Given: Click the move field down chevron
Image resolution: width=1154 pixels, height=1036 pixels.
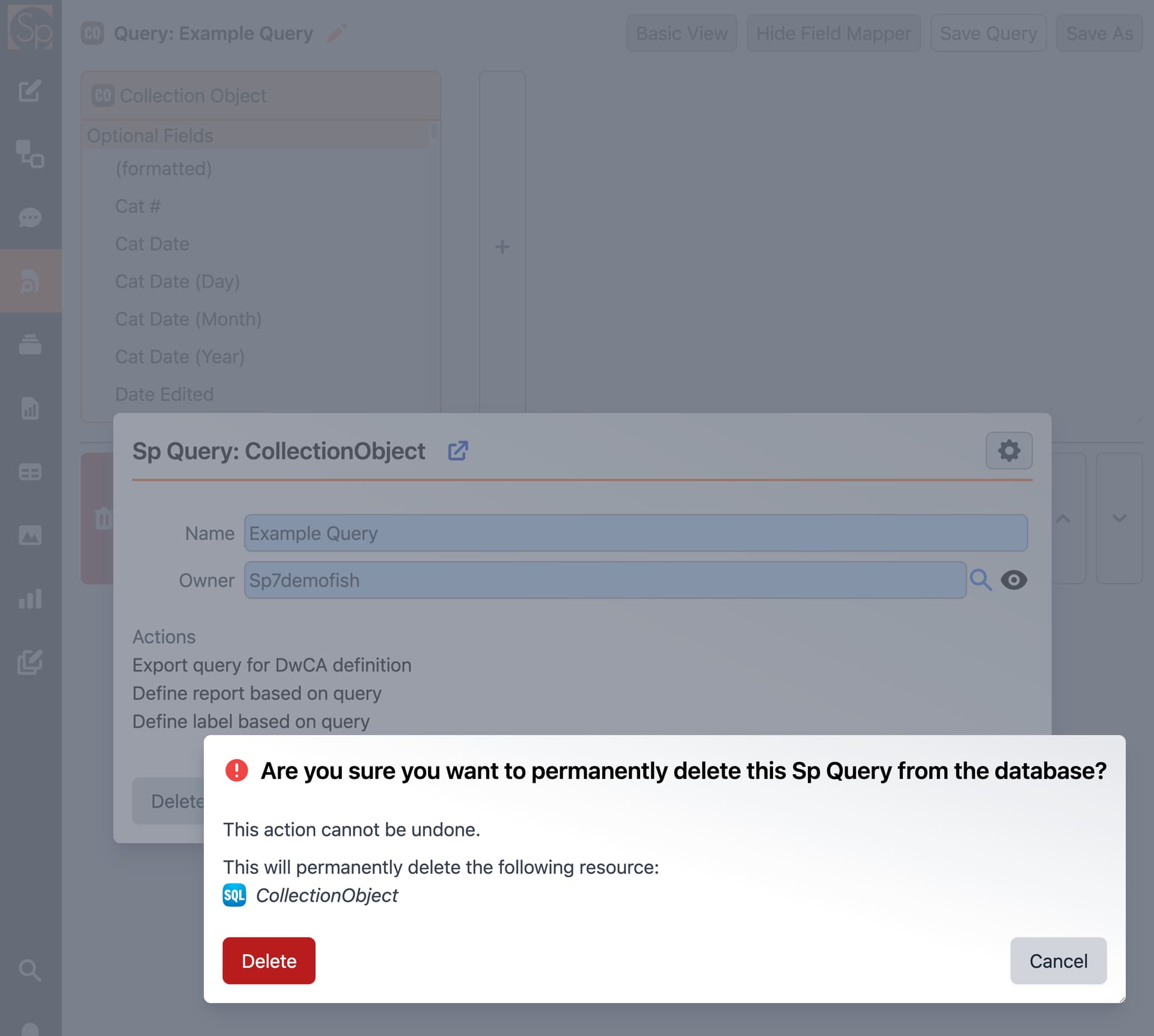Looking at the screenshot, I should coord(1119,518).
